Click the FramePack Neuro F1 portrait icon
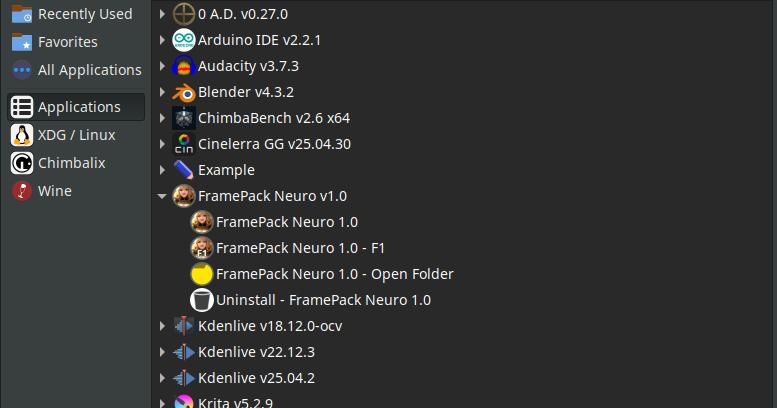777x408 pixels. point(202,248)
